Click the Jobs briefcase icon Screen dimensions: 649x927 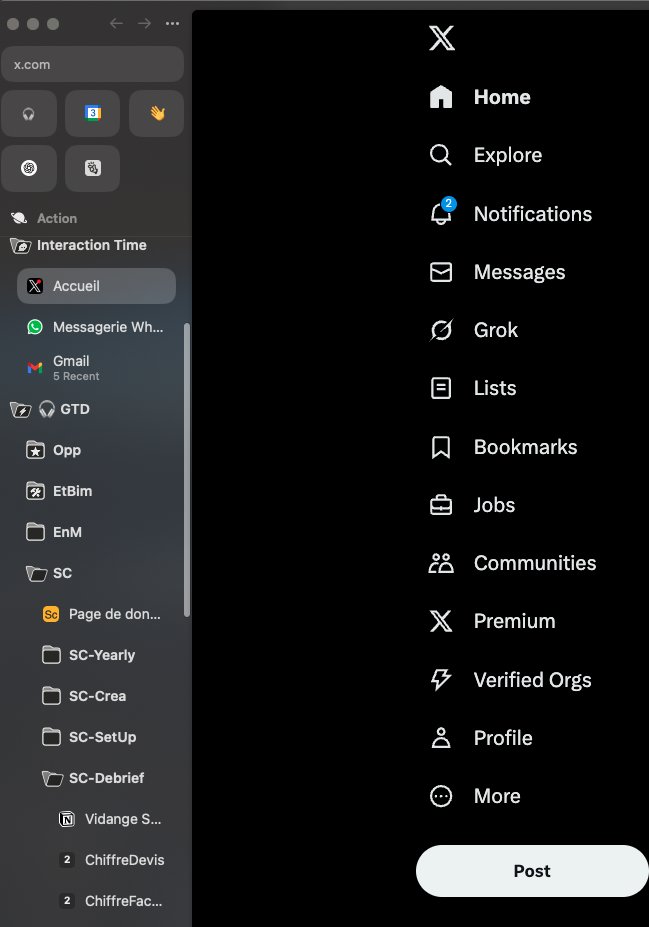click(x=441, y=505)
